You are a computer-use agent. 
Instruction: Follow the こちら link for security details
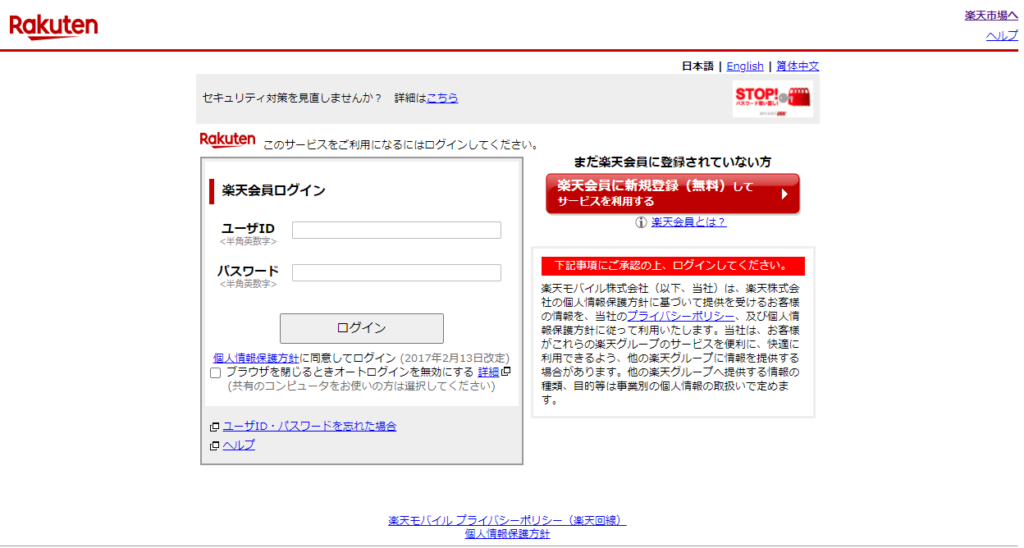(x=442, y=98)
